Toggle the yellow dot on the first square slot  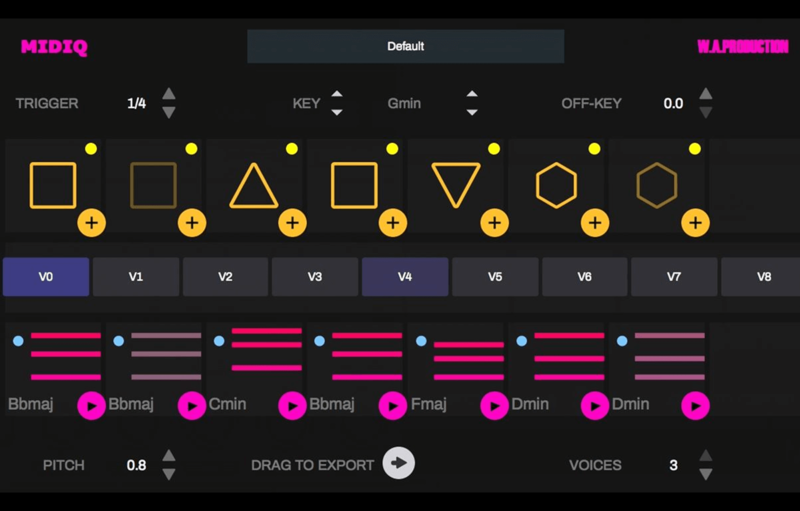(91, 149)
